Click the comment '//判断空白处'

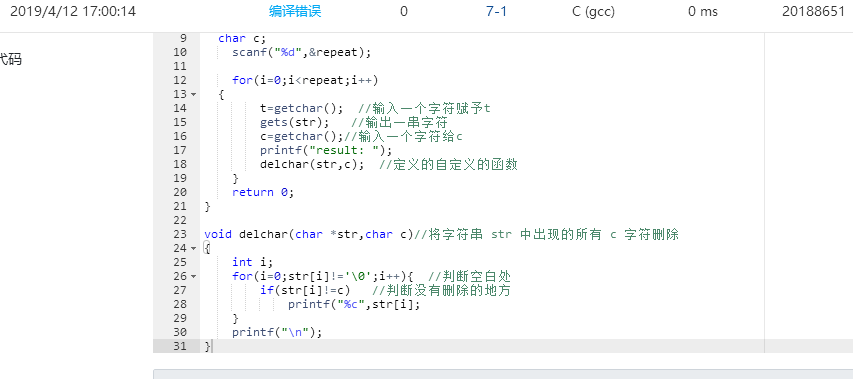coord(469,276)
